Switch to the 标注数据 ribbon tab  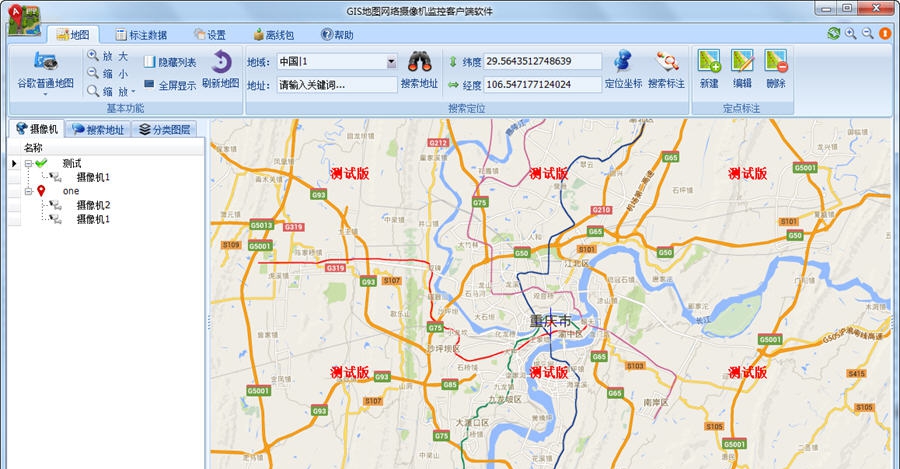[x=141, y=35]
